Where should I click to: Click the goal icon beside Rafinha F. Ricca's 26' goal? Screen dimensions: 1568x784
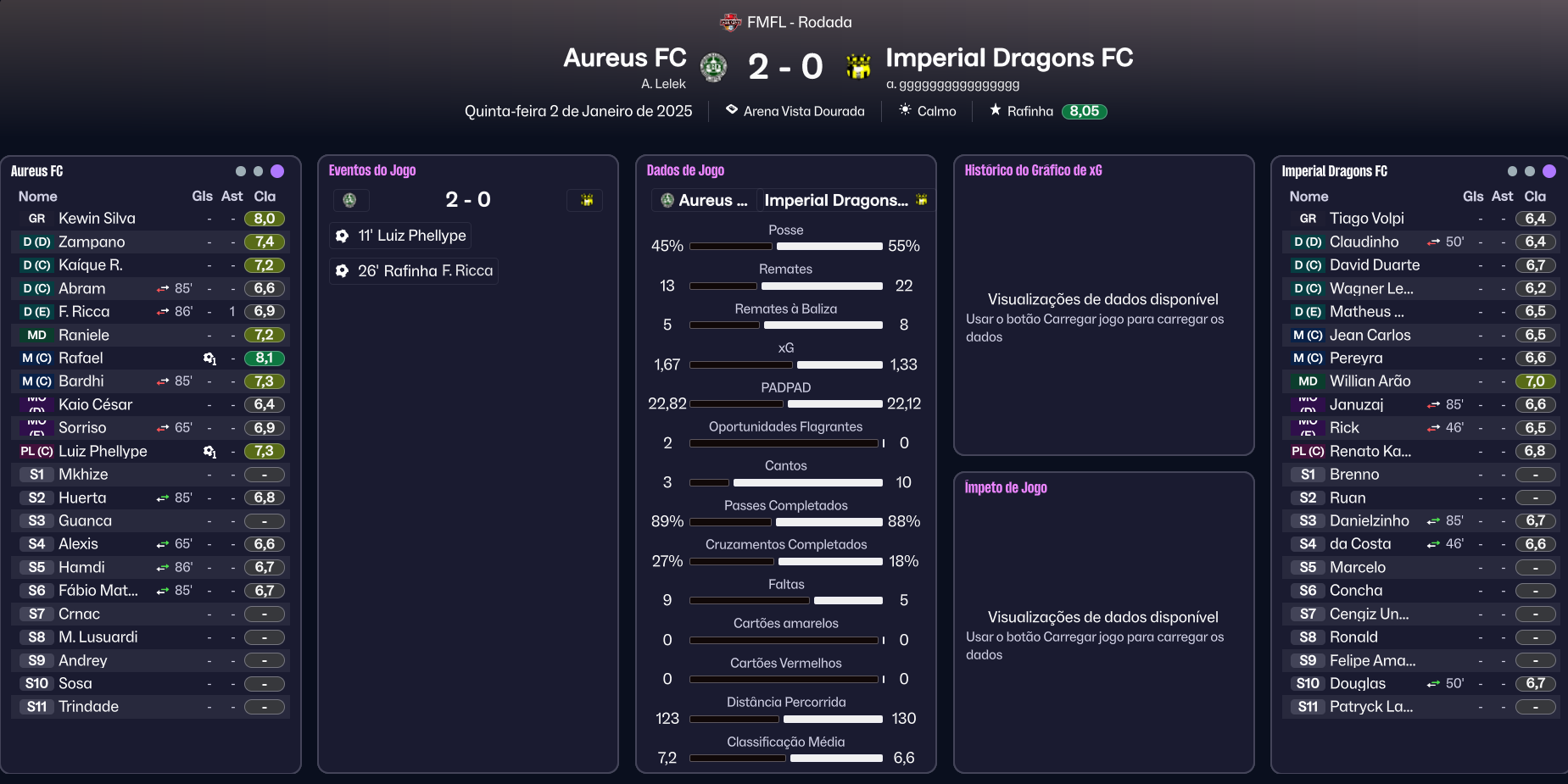pos(342,271)
